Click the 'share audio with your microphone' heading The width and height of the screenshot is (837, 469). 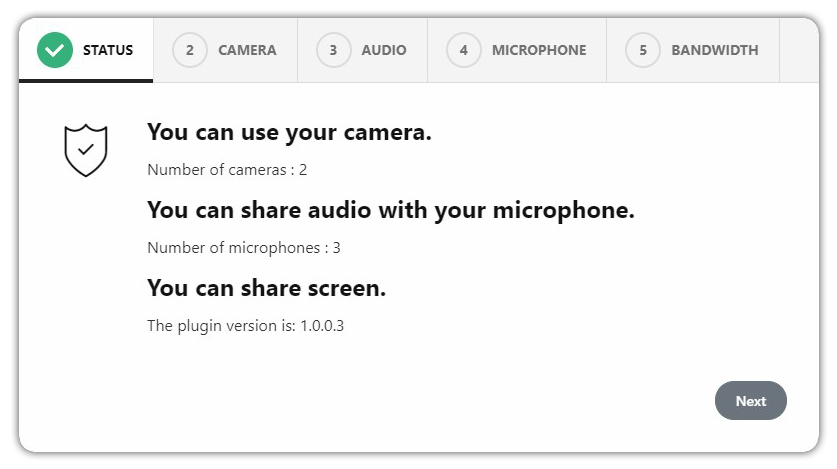pos(391,211)
